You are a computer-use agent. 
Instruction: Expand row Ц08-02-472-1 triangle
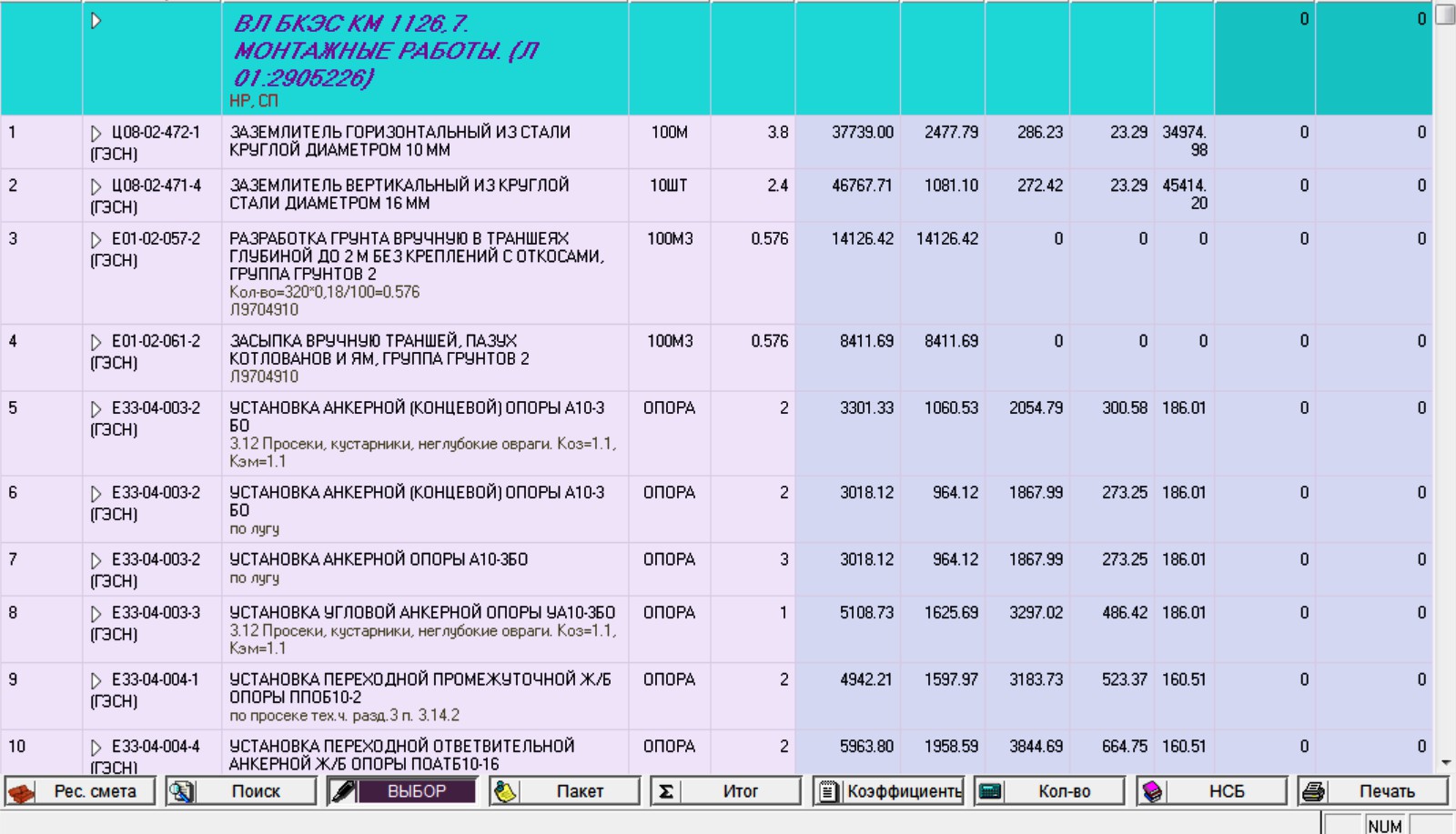[x=96, y=133]
